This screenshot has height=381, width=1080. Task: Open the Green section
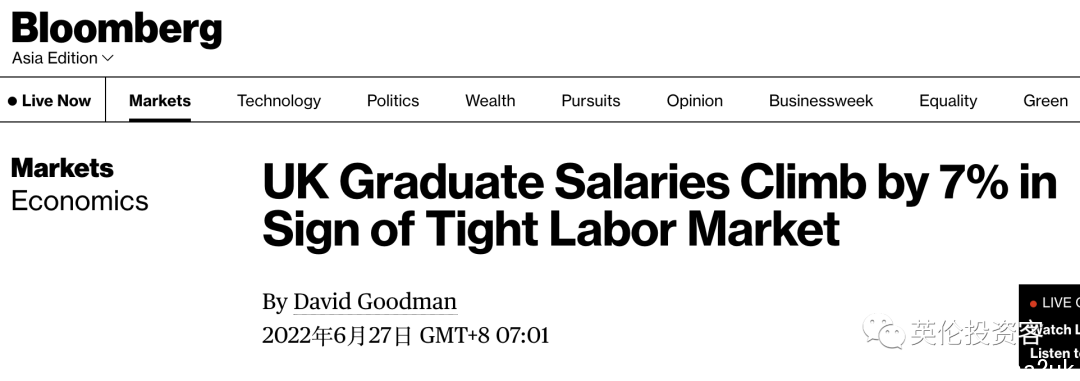[x=1045, y=101]
